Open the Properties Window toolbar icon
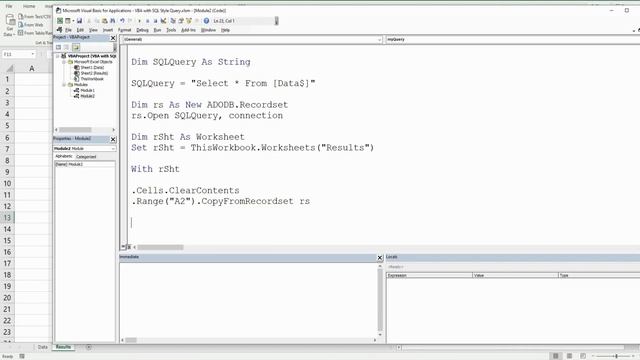The image size is (640, 360). 181,21
